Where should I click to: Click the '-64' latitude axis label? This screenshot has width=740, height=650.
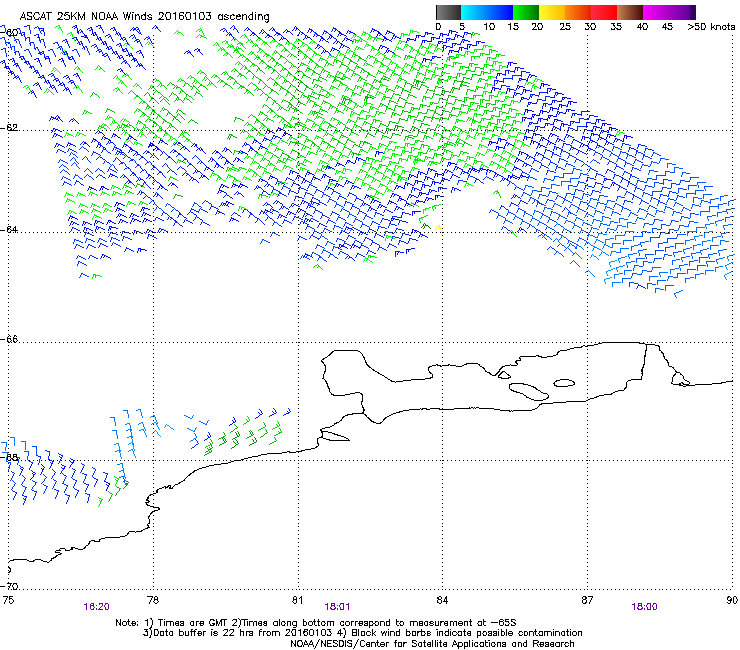click(x=10, y=230)
